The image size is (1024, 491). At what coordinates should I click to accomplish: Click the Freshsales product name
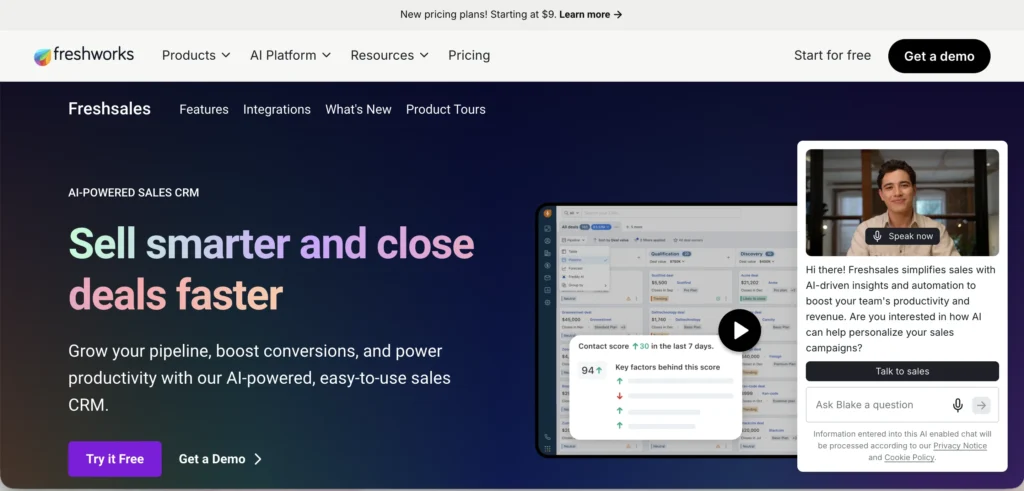coord(110,109)
